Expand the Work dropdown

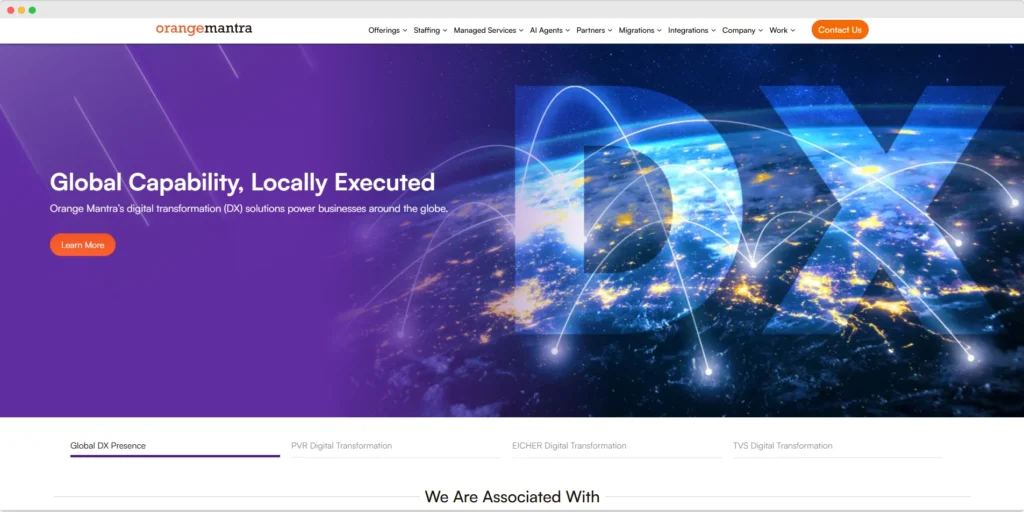782,30
